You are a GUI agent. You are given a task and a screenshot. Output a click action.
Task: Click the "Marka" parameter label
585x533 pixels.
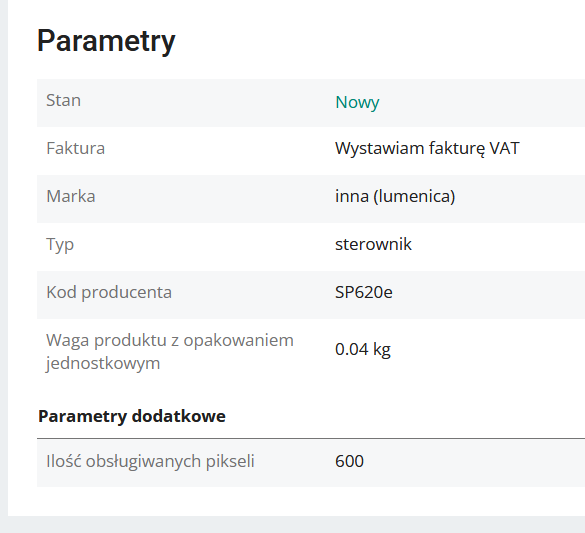[x=71, y=196]
